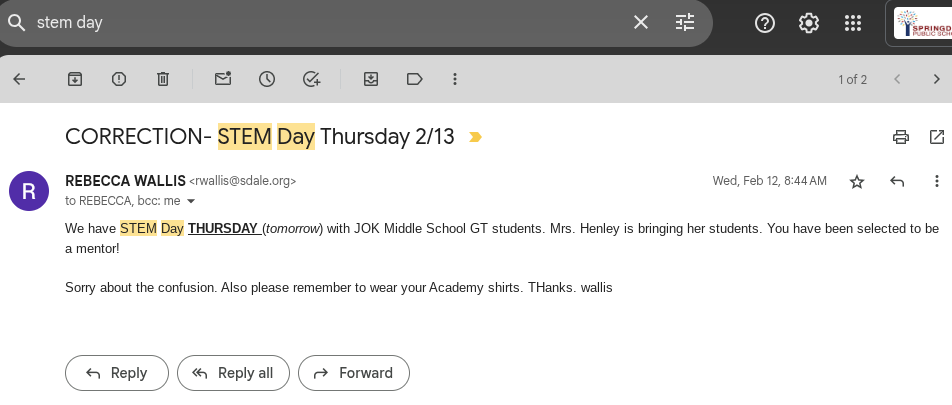952x405 pixels.
Task: Show search filter options
Action: 685,22
